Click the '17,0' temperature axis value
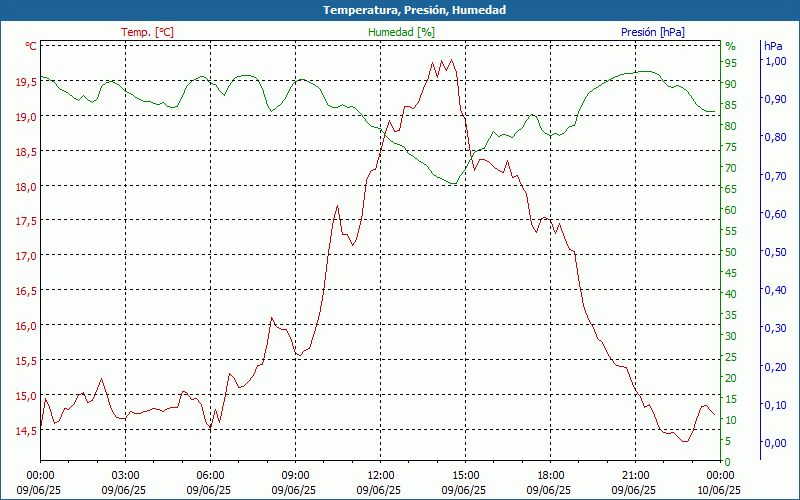The height and width of the screenshot is (500, 800). click(27, 256)
